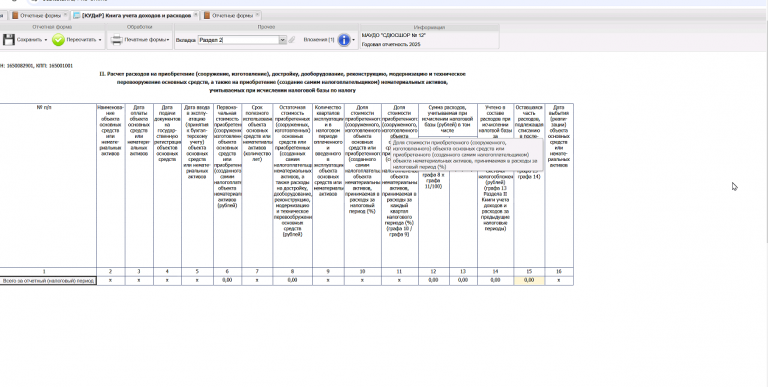Click the blue information icon

coord(344,40)
